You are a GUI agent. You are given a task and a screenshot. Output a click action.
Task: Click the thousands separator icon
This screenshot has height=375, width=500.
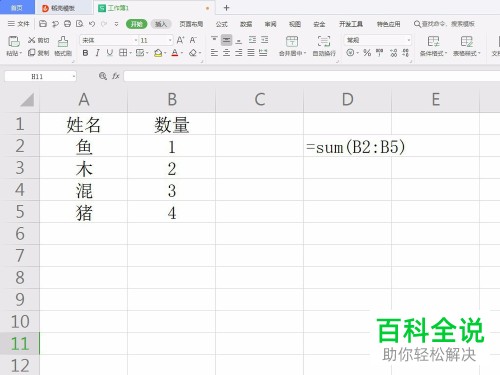pos(380,53)
